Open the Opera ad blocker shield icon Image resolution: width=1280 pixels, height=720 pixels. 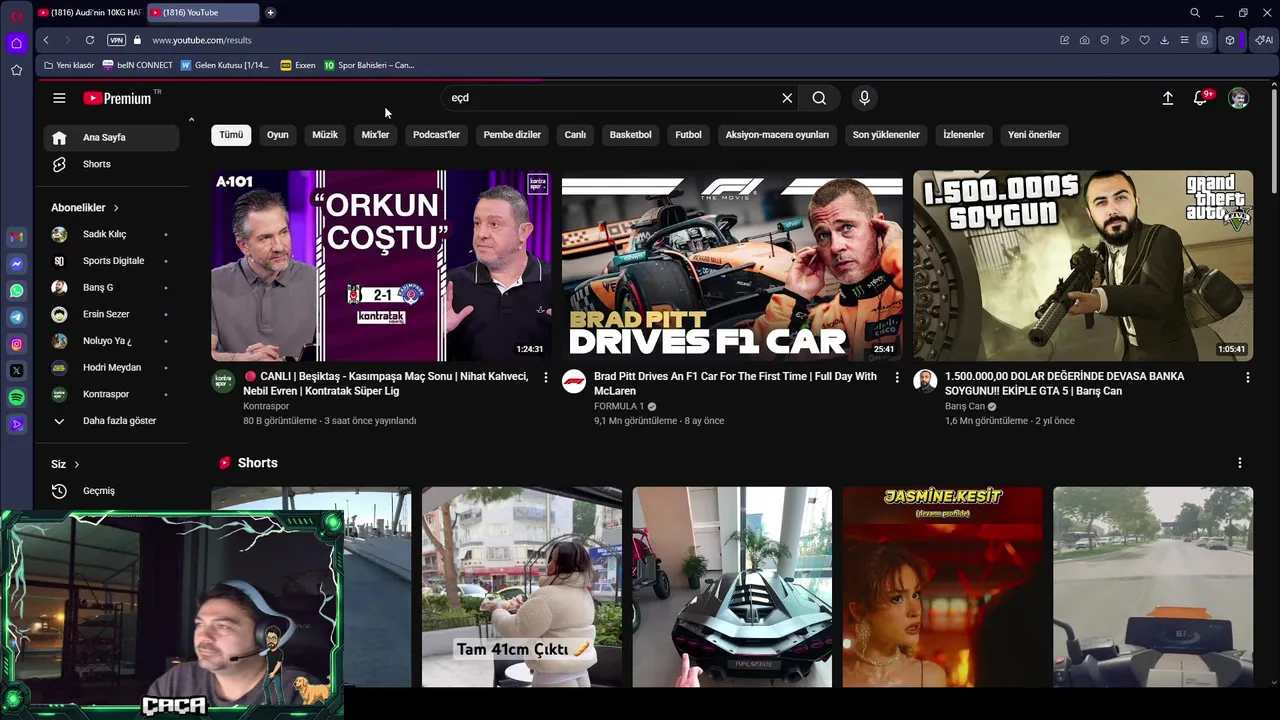point(1105,40)
